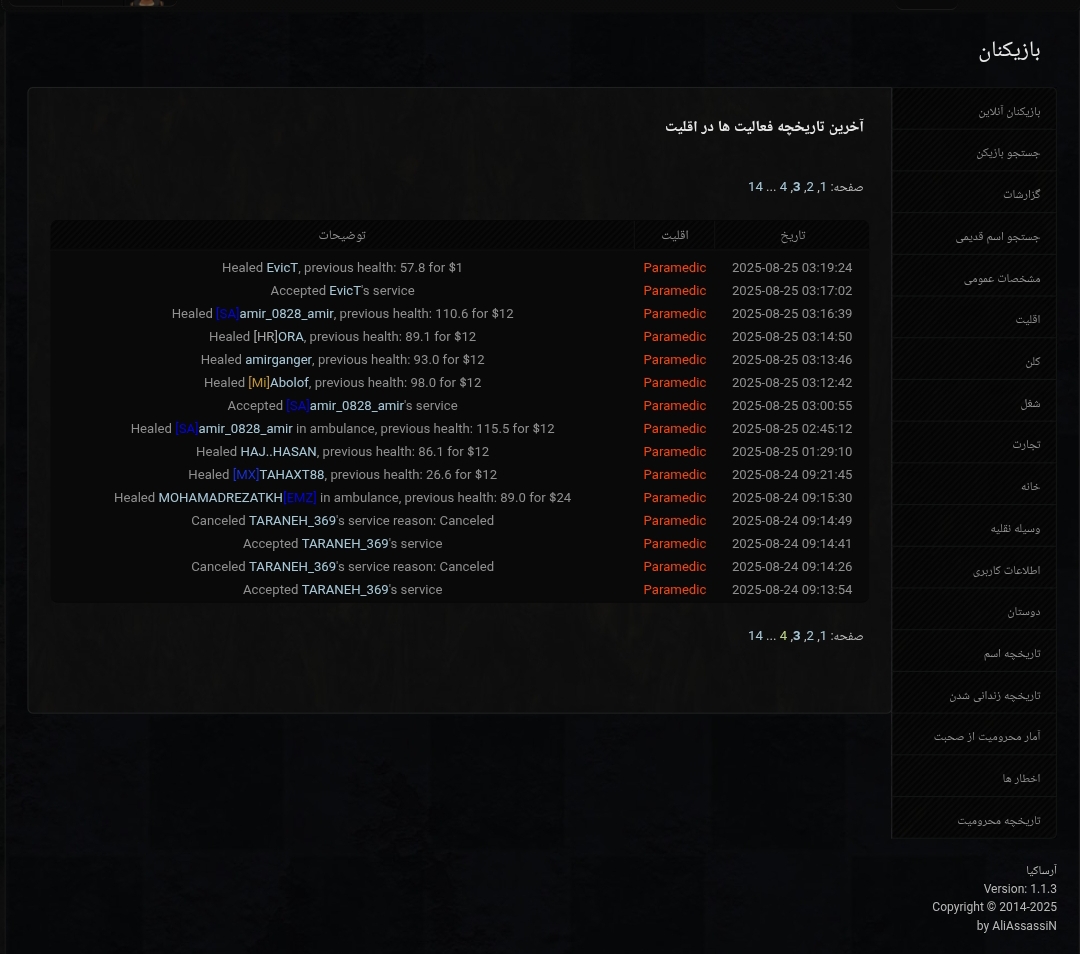The height and width of the screenshot is (954, 1080).
Task: Click Paramedic in the 03:13:46 row
Action: pyautogui.click(x=674, y=360)
